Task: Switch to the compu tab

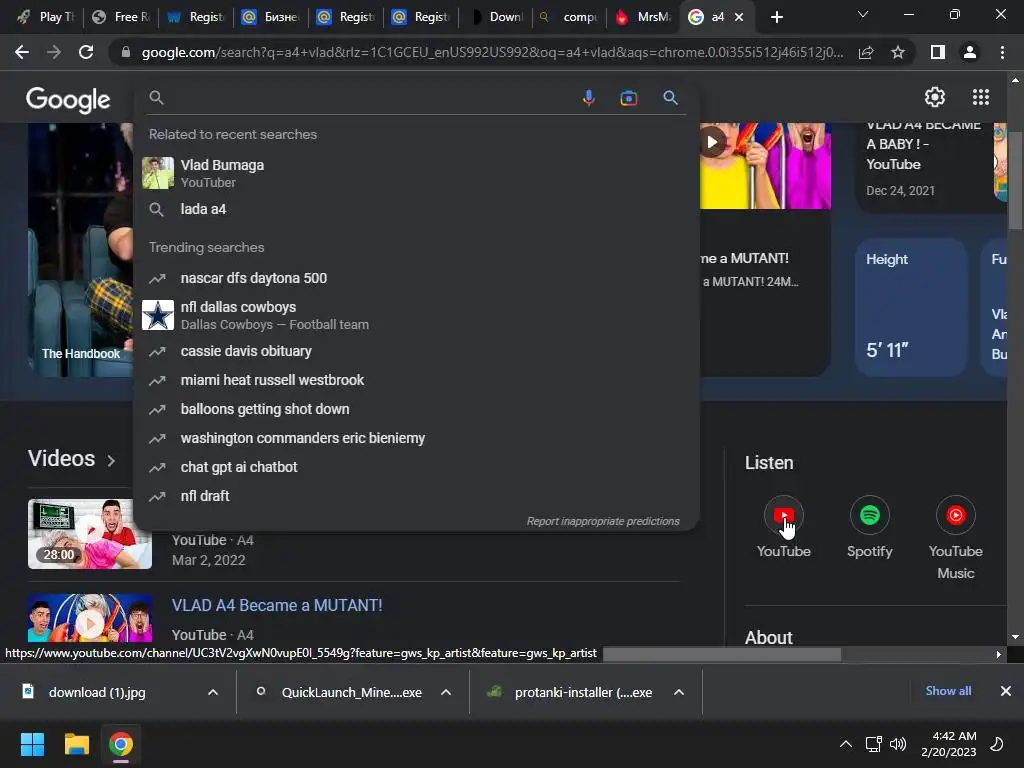Action: click(570, 17)
